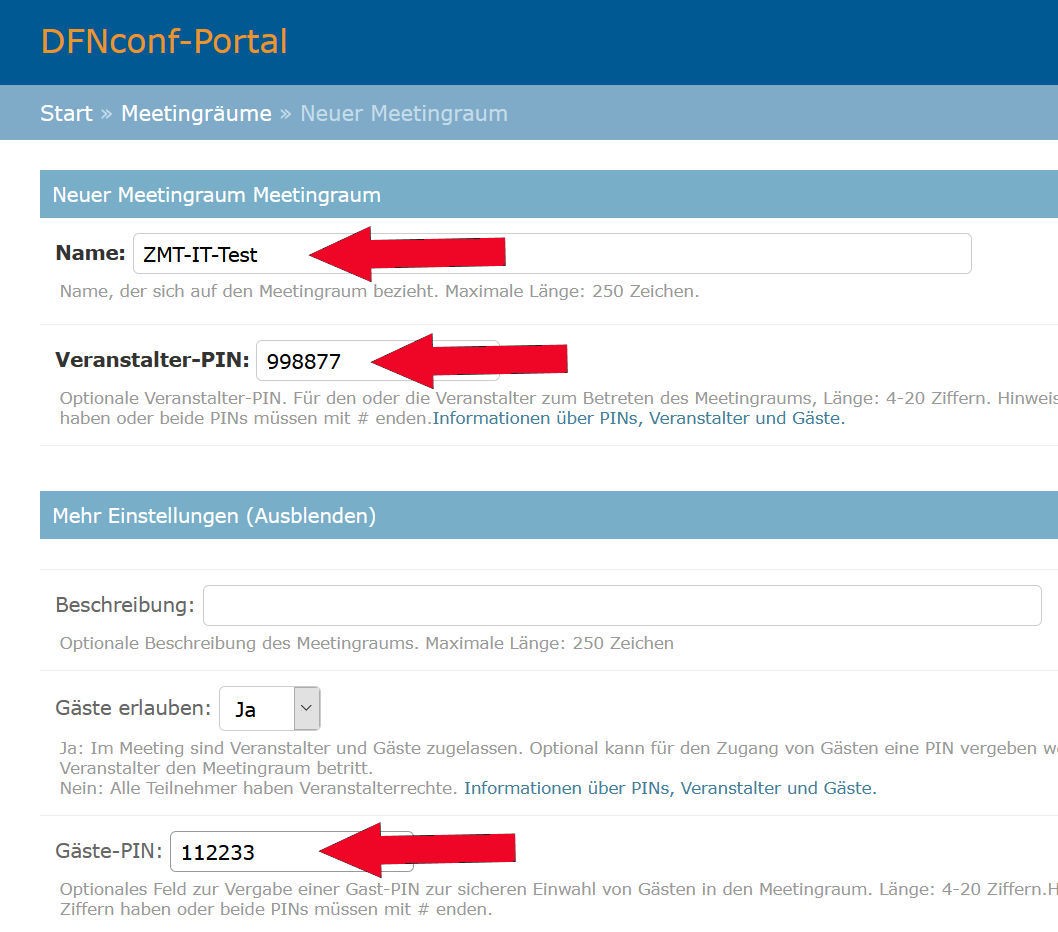Click the Gäste-PIN: label
Viewport: 1058px width, 932px height.
pos(109,851)
